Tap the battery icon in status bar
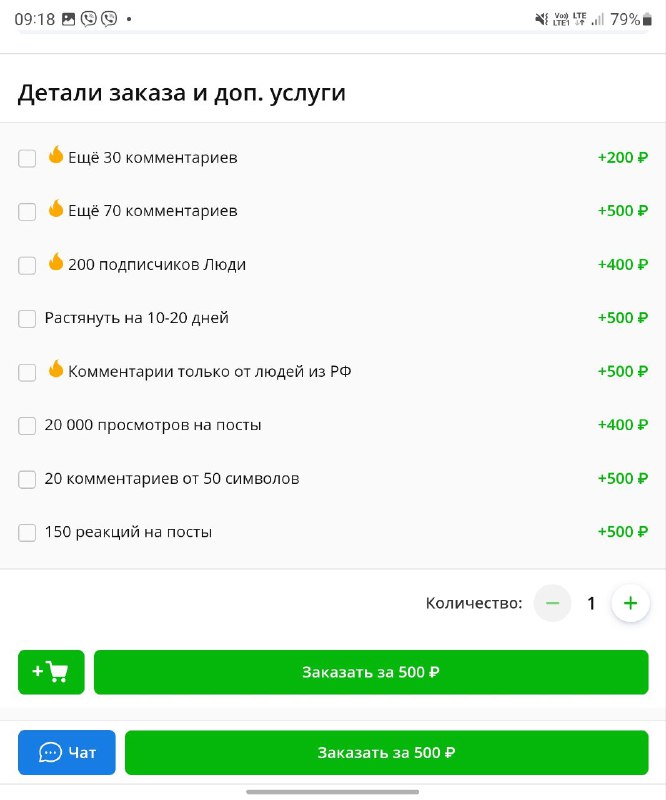This screenshot has height=800, width=666. pyautogui.click(x=647, y=19)
